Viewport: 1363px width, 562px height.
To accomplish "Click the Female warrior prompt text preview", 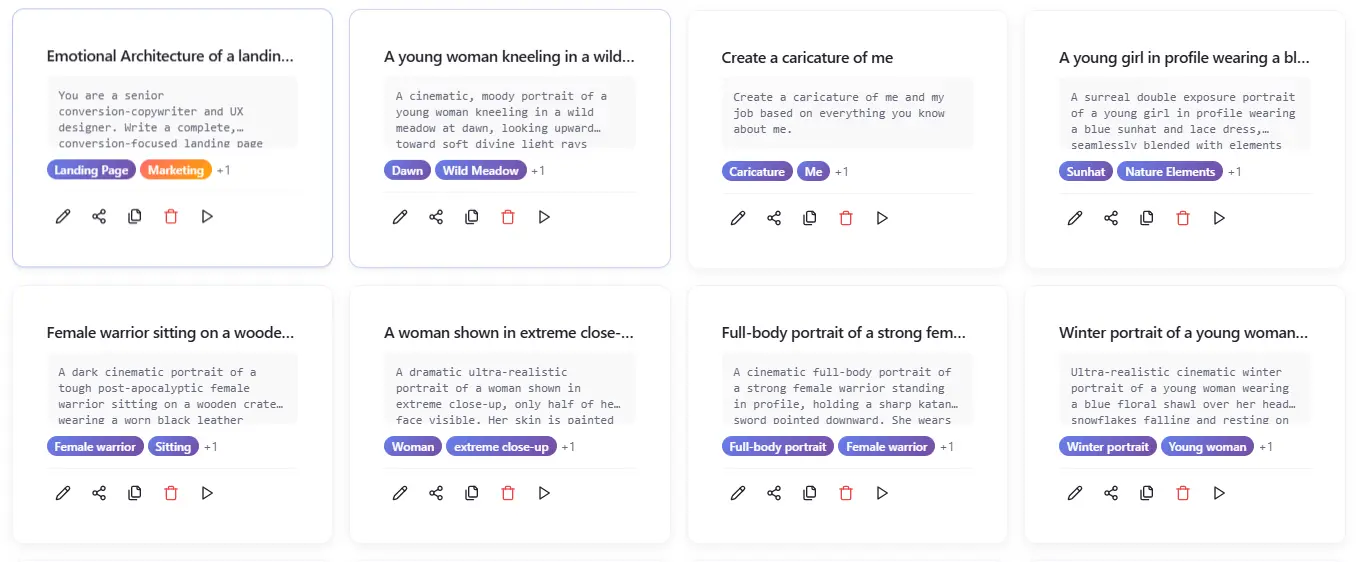I will tap(172, 388).
